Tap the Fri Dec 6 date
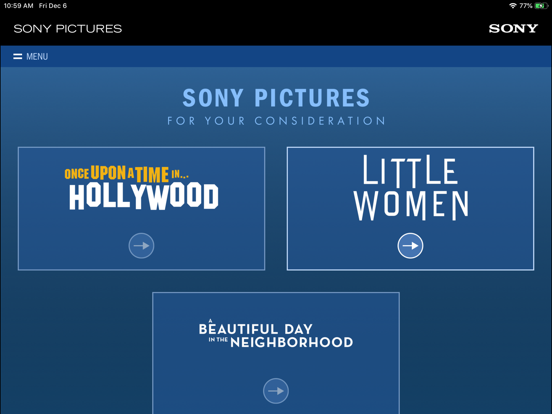Screen dimensions: 552x414 coord(52,6)
